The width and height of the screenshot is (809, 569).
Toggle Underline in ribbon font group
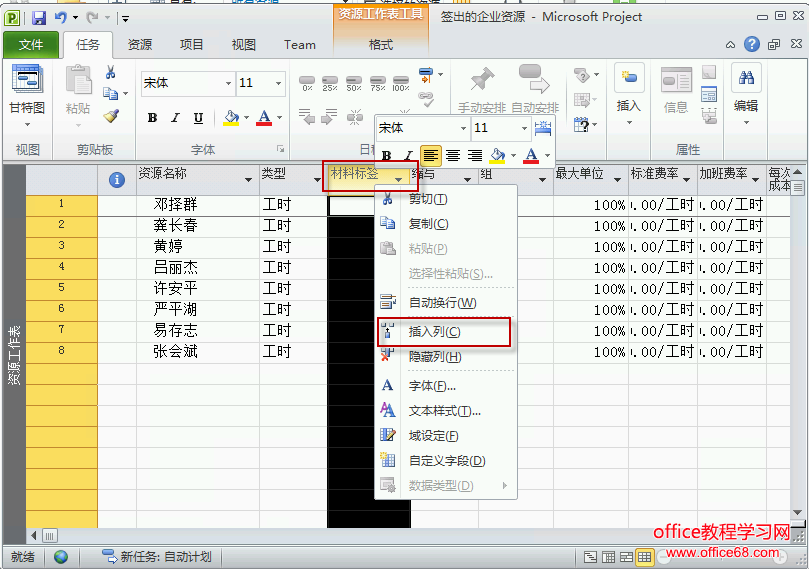(x=198, y=118)
